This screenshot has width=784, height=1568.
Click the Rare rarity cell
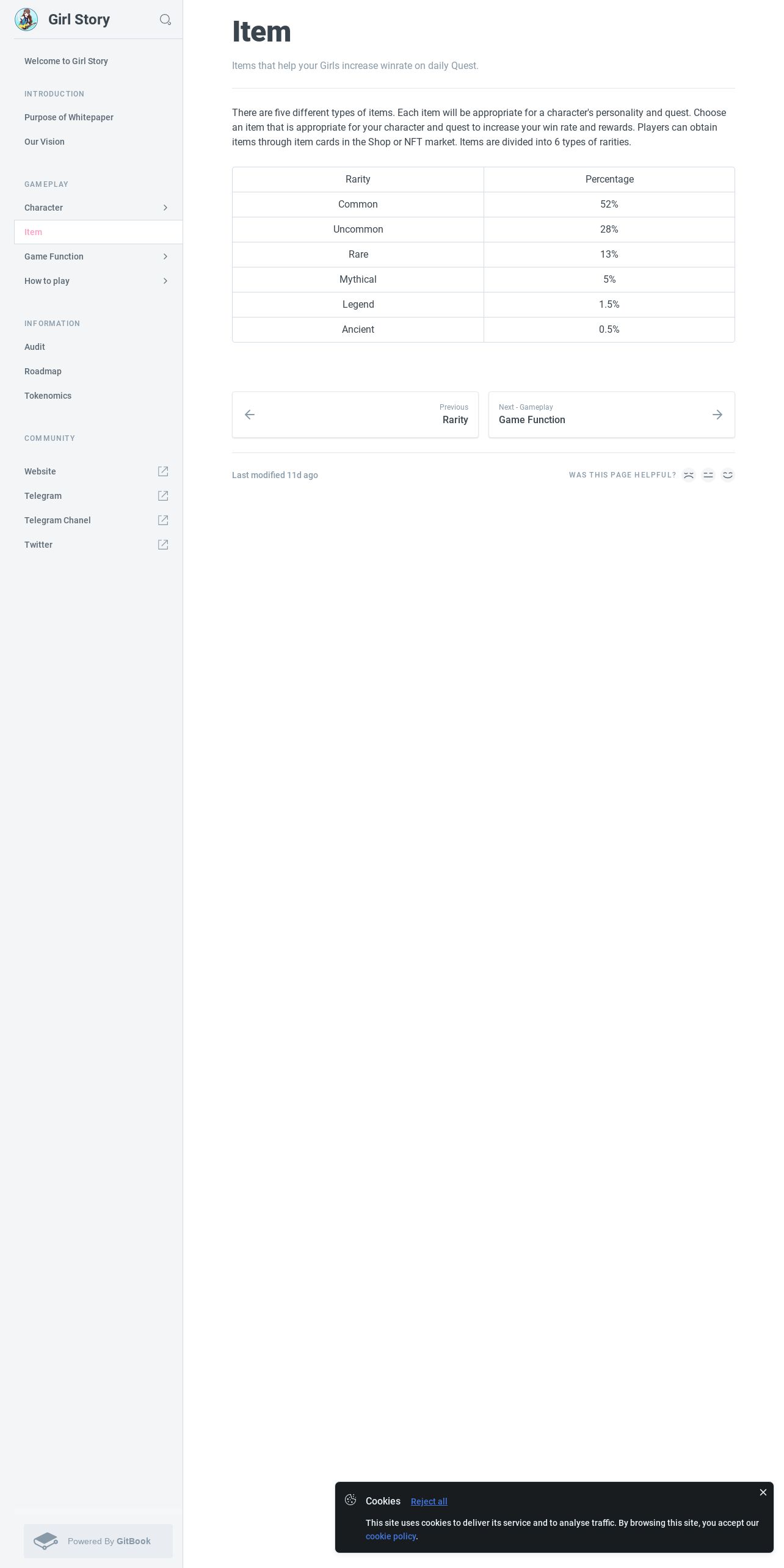(358, 255)
